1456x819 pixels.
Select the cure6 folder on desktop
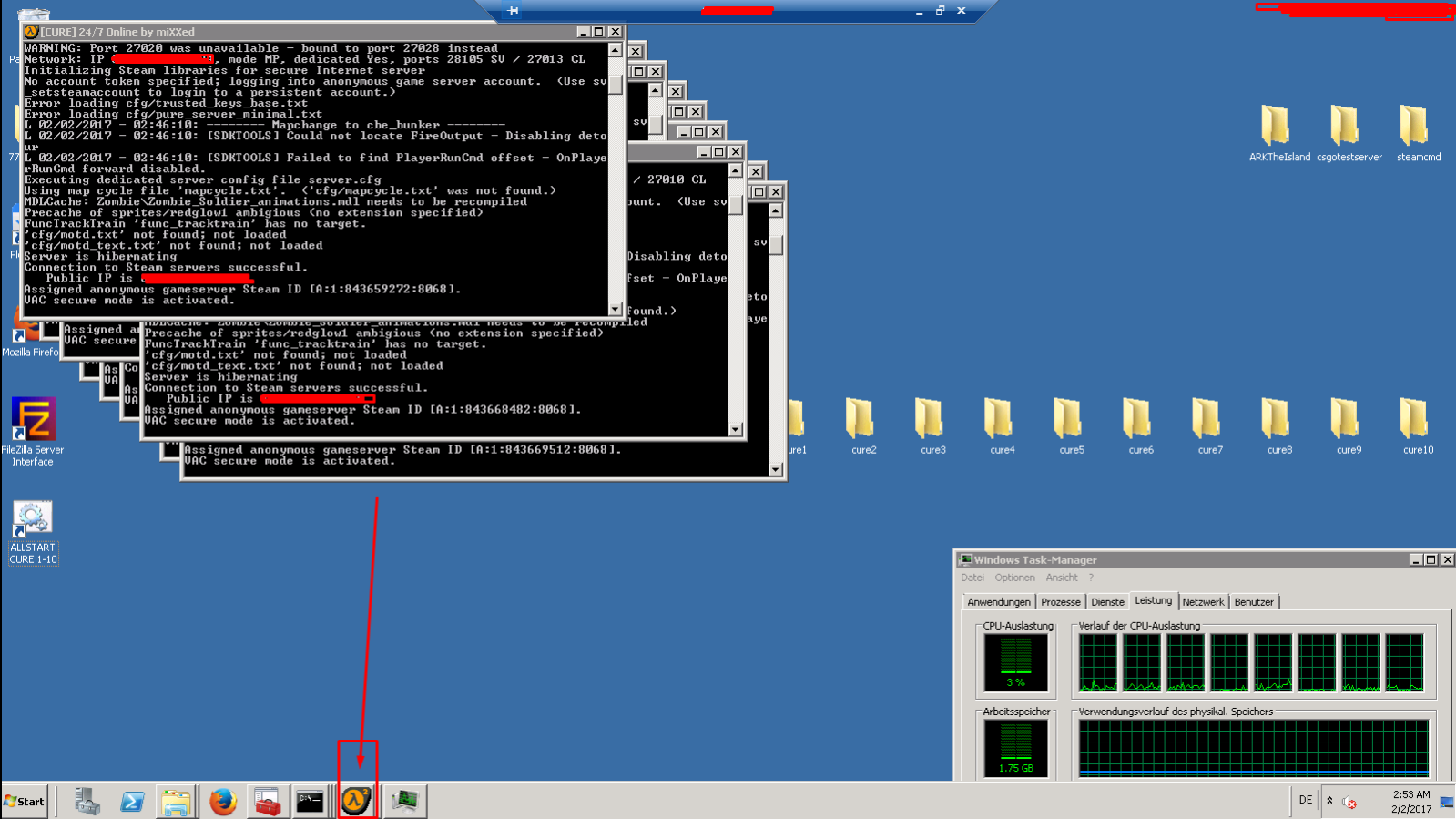1139,425
